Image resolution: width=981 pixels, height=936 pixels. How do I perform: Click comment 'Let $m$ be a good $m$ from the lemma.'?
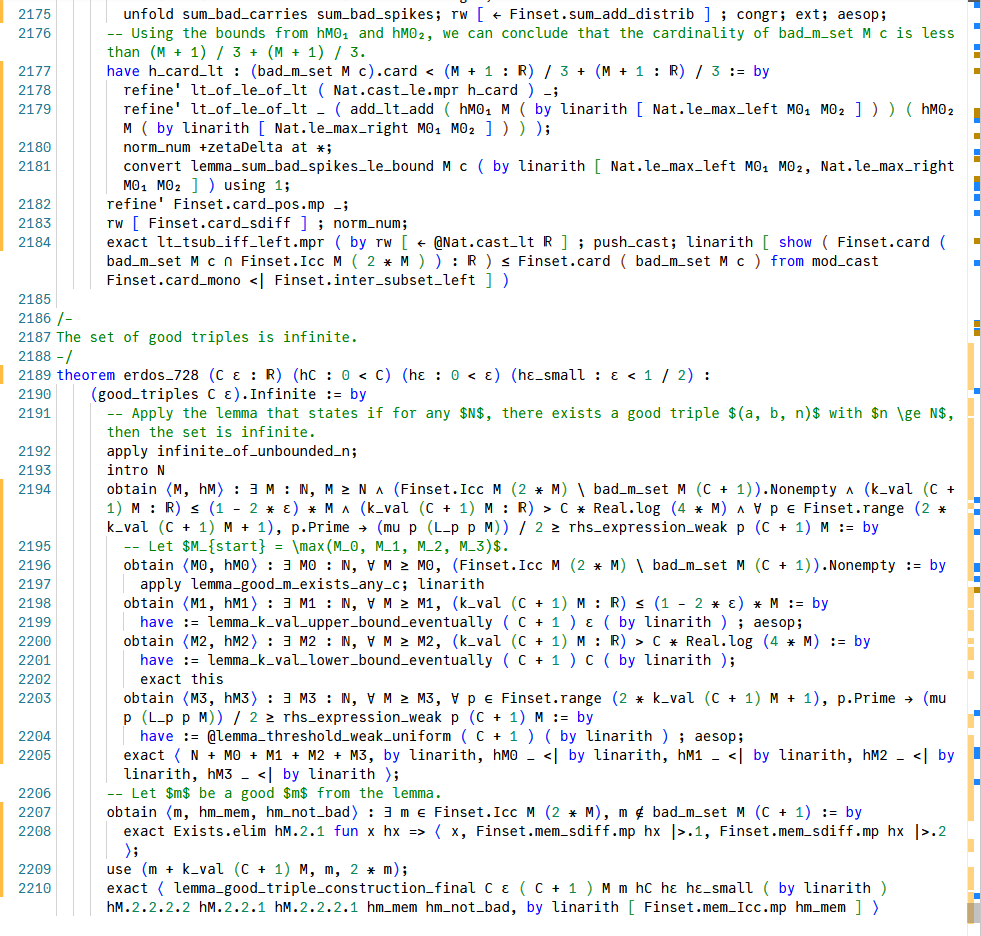click(274, 793)
